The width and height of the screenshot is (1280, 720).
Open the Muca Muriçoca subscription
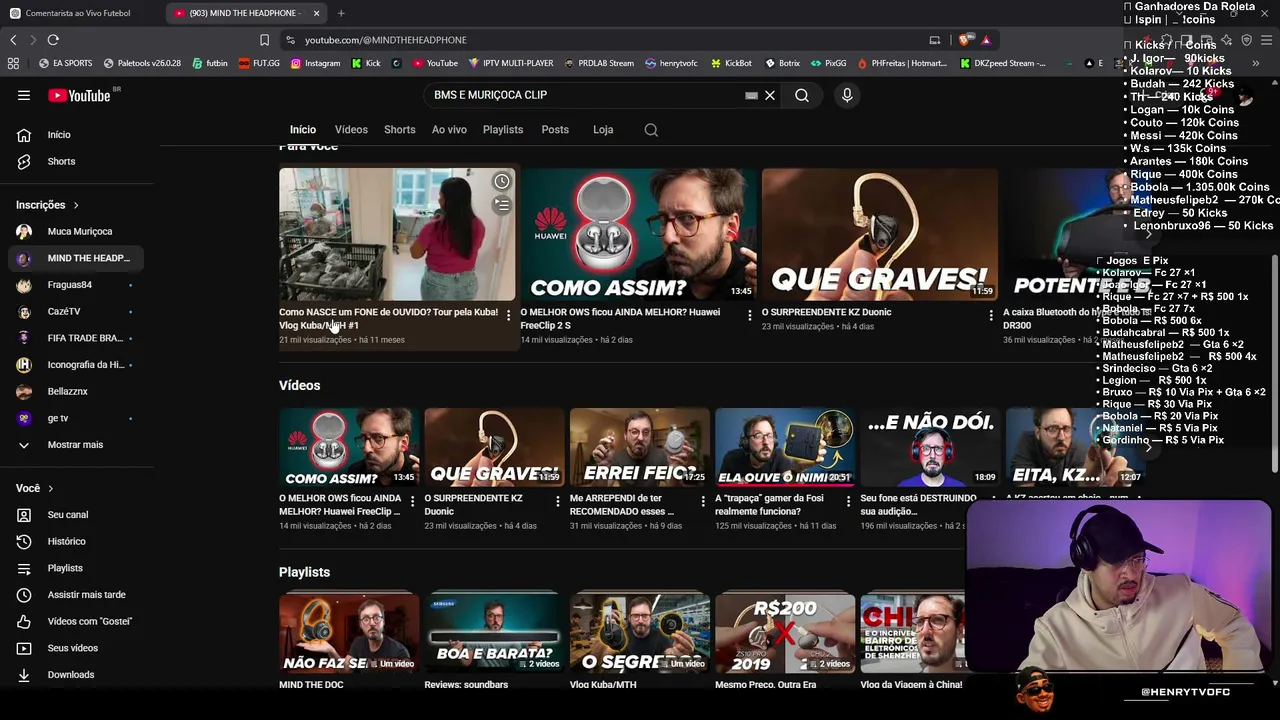(75, 232)
